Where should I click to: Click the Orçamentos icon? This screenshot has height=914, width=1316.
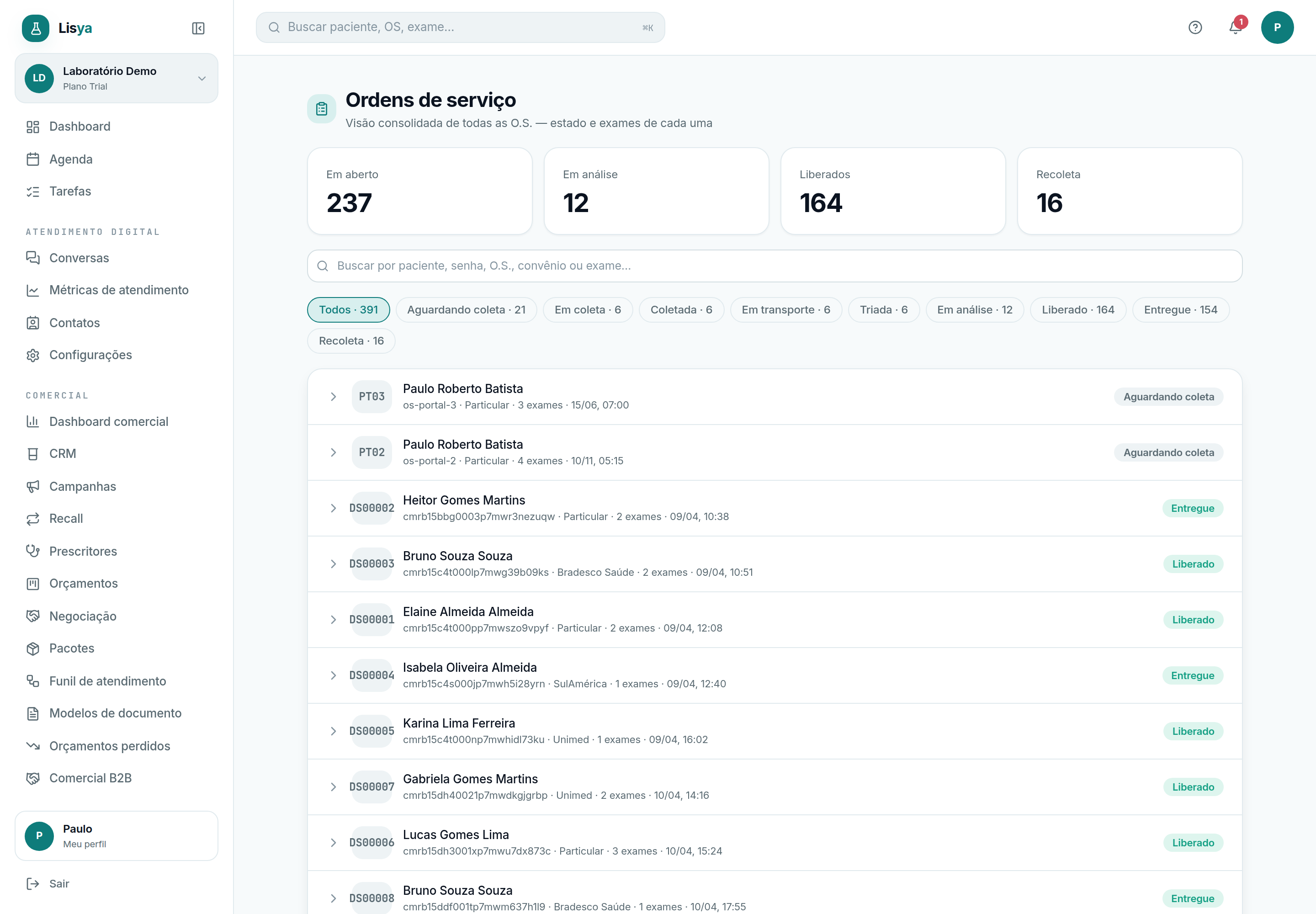click(32, 584)
